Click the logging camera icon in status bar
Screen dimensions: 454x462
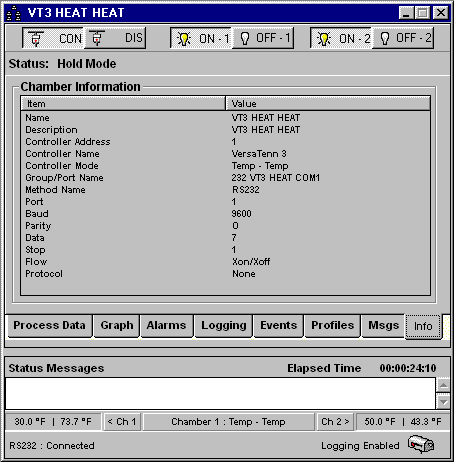(x=421, y=444)
